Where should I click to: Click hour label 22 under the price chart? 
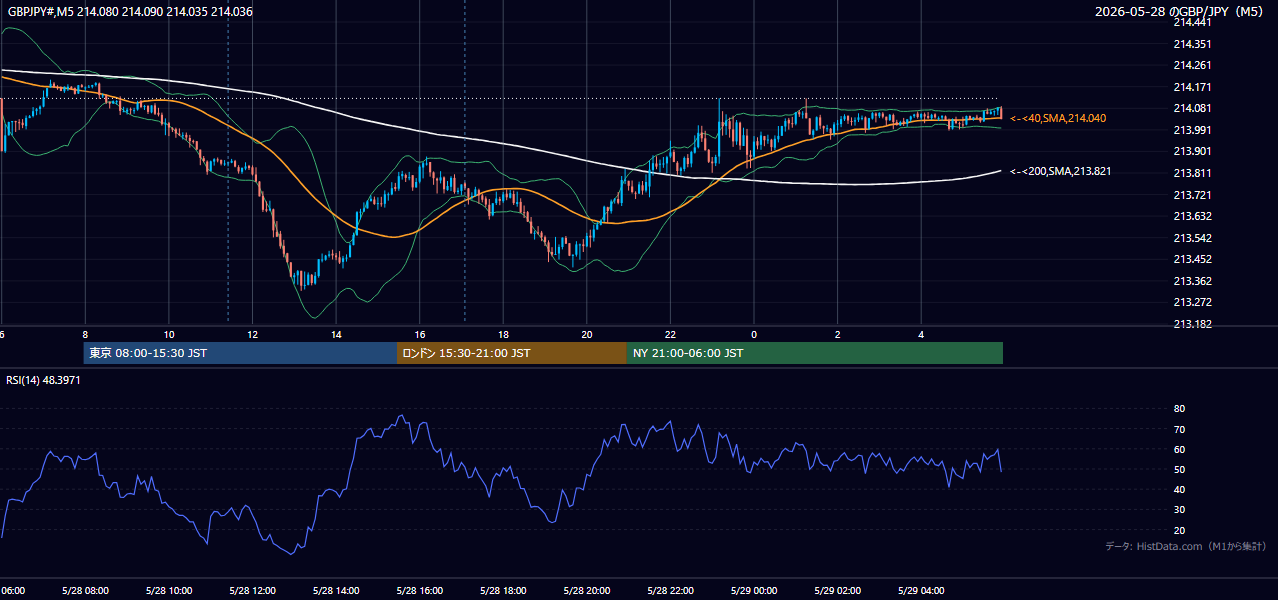tap(670, 334)
